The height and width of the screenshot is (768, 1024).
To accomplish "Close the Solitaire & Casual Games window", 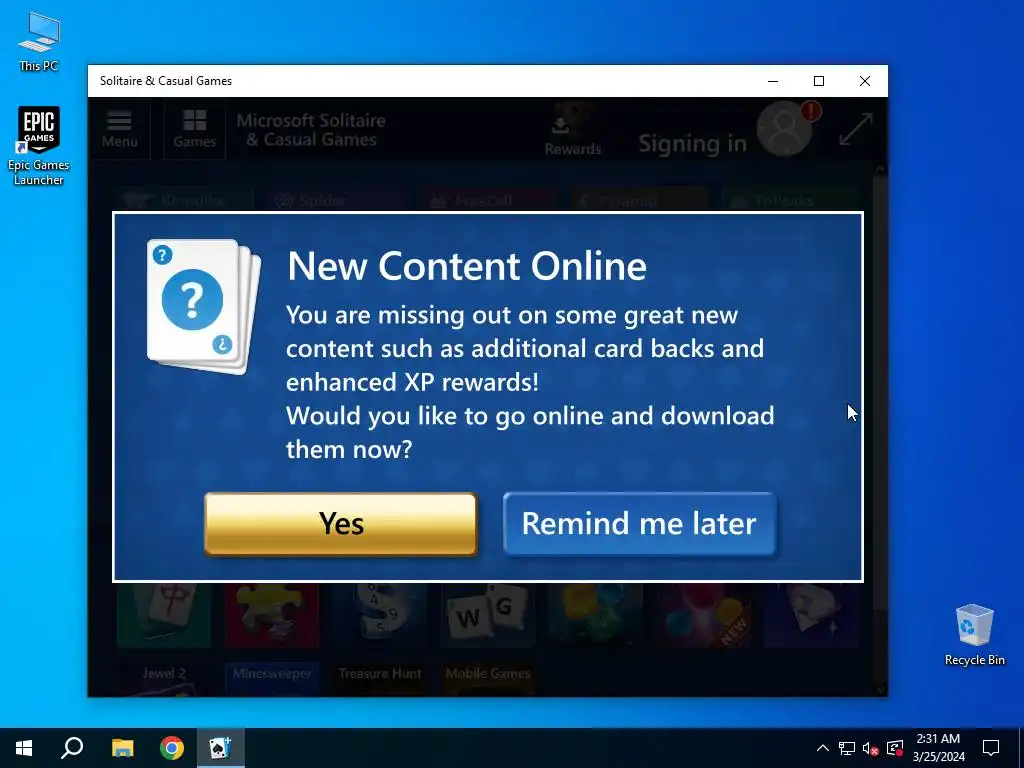I will point(865,81).
